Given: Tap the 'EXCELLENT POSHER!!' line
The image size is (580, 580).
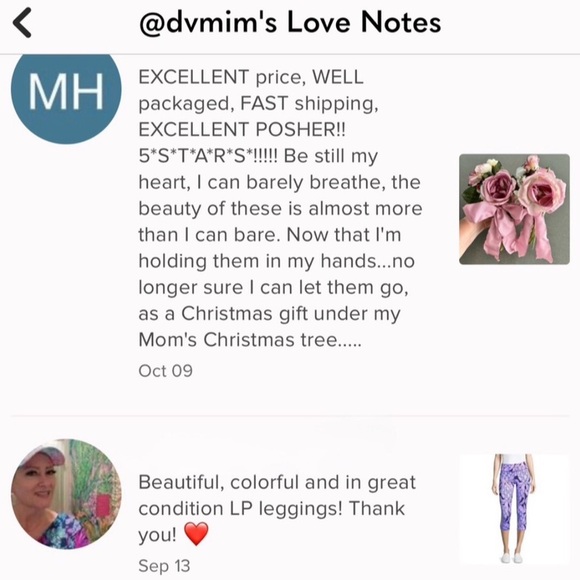Looking at the screenshot, I should pos(242,129).
